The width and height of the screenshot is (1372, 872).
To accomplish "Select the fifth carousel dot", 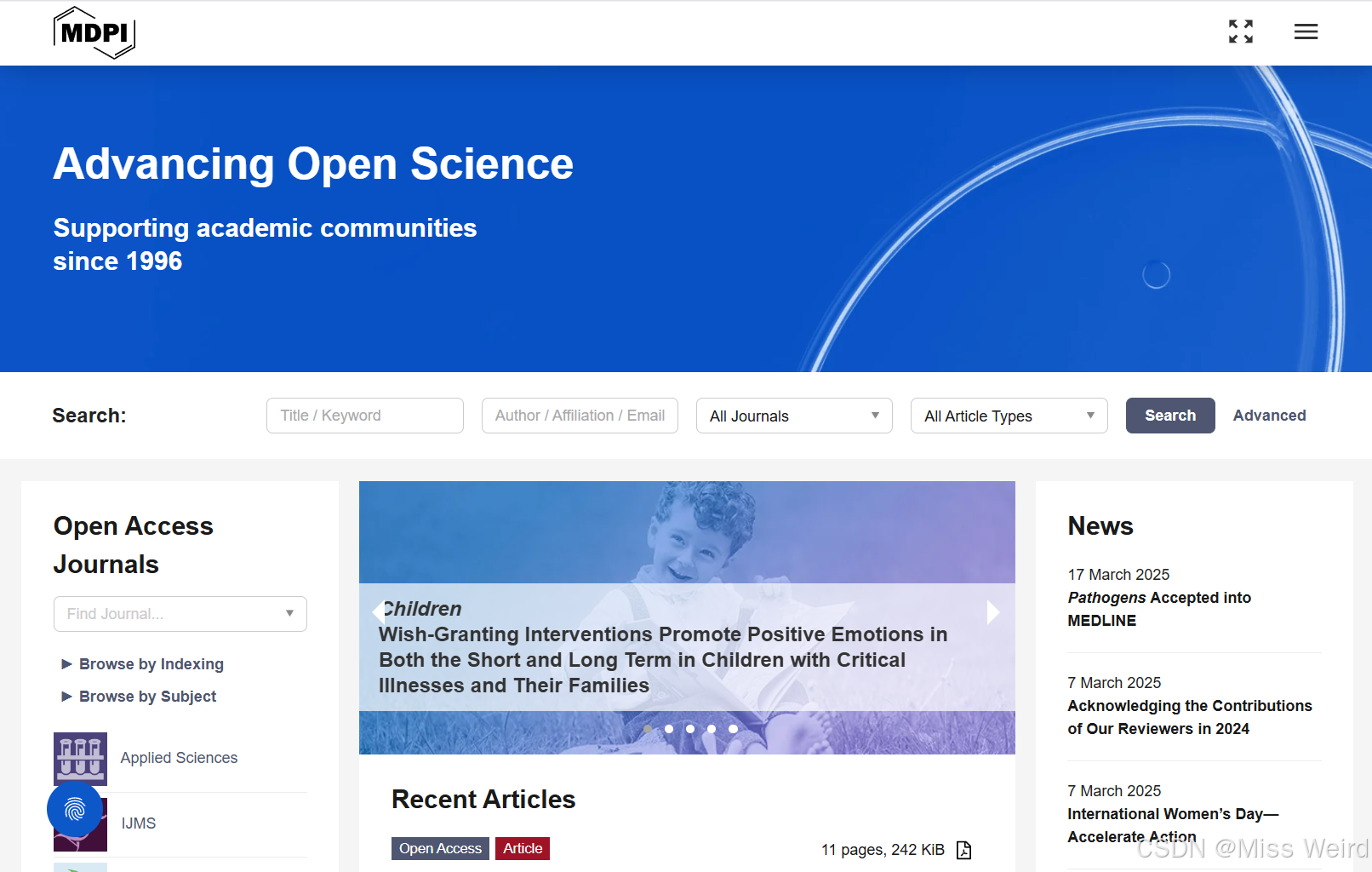I will coord(733,729).
